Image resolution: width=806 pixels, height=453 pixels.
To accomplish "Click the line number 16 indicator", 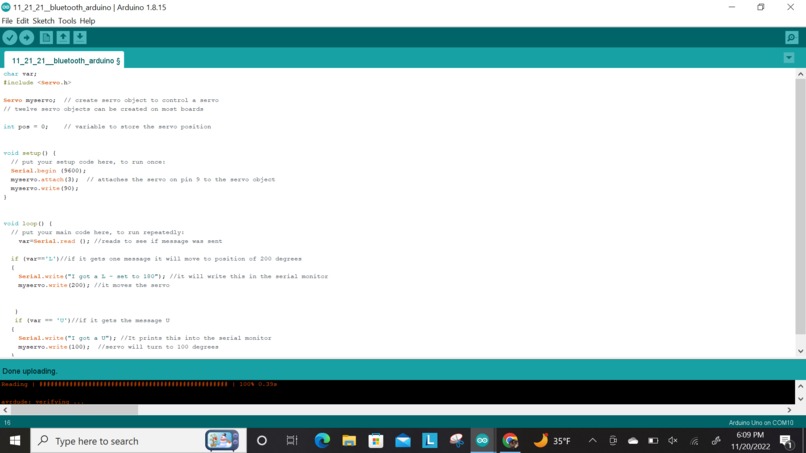I will coord(7,423).
